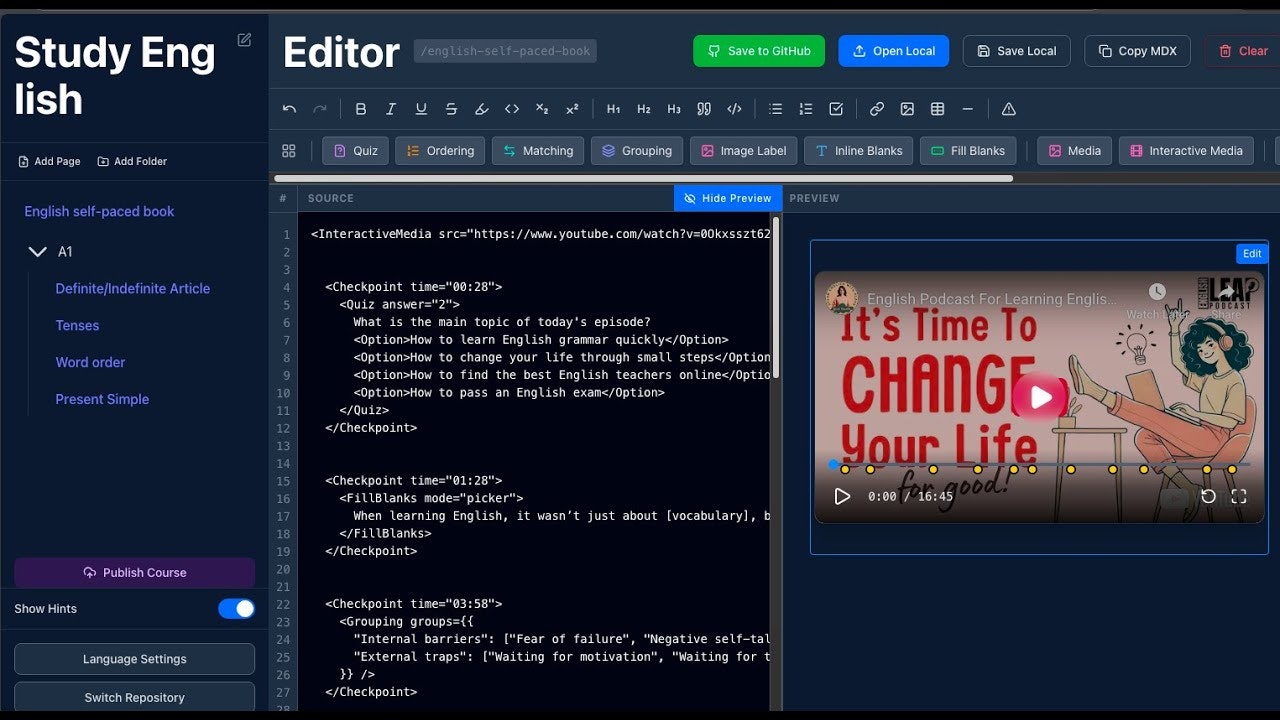Insert a Fill Blanks component

pos(968,151)
